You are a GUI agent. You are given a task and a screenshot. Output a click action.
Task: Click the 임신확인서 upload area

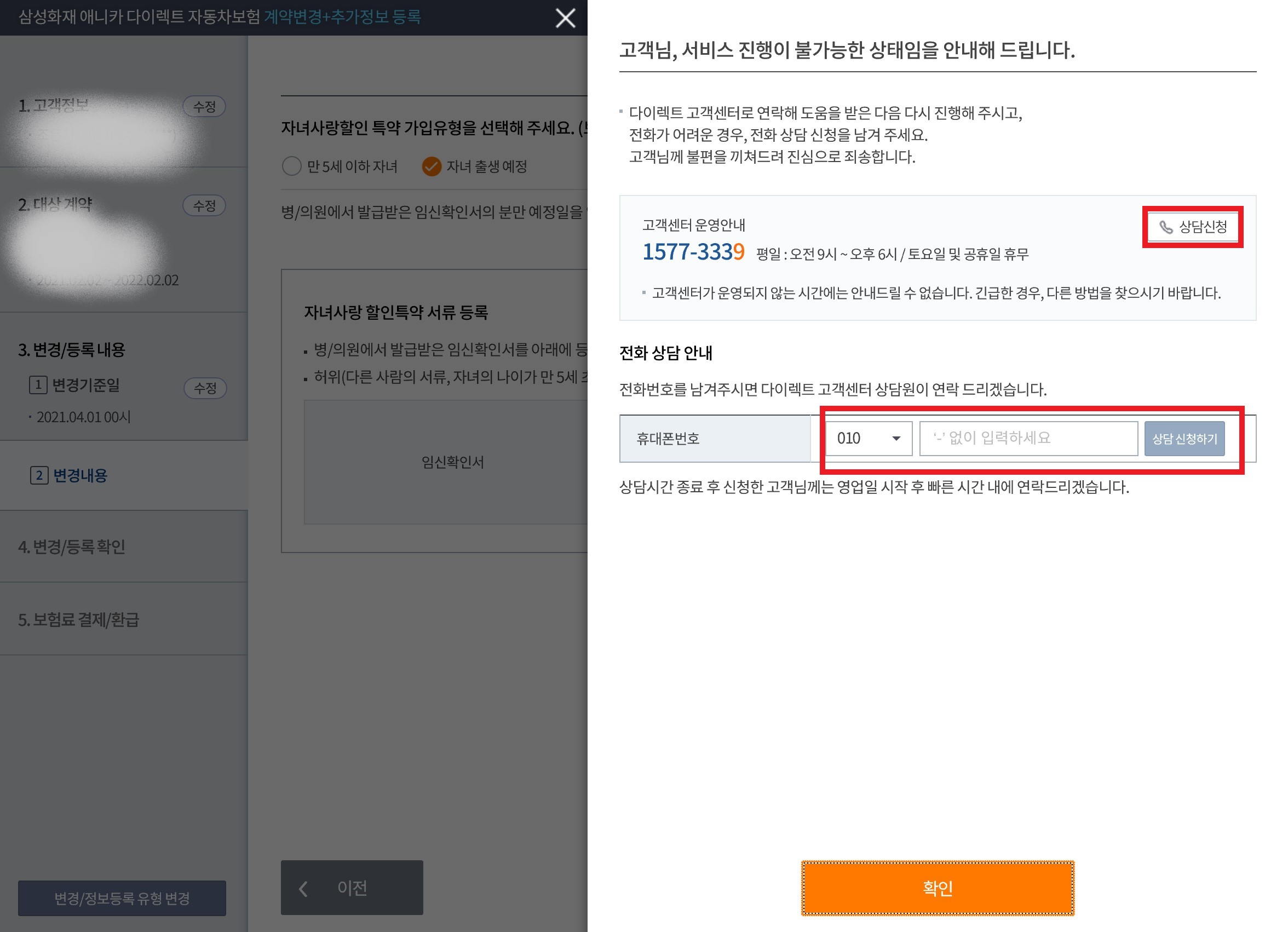(x=452, y=462)
